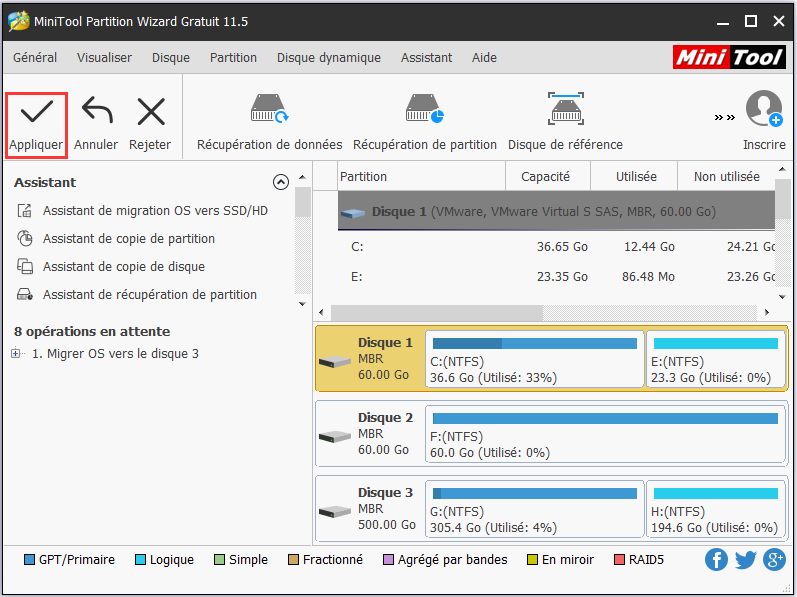Select E:(NTFS) block on Disque 1
This screenshot has height=597, width=797.
(716, 359)
